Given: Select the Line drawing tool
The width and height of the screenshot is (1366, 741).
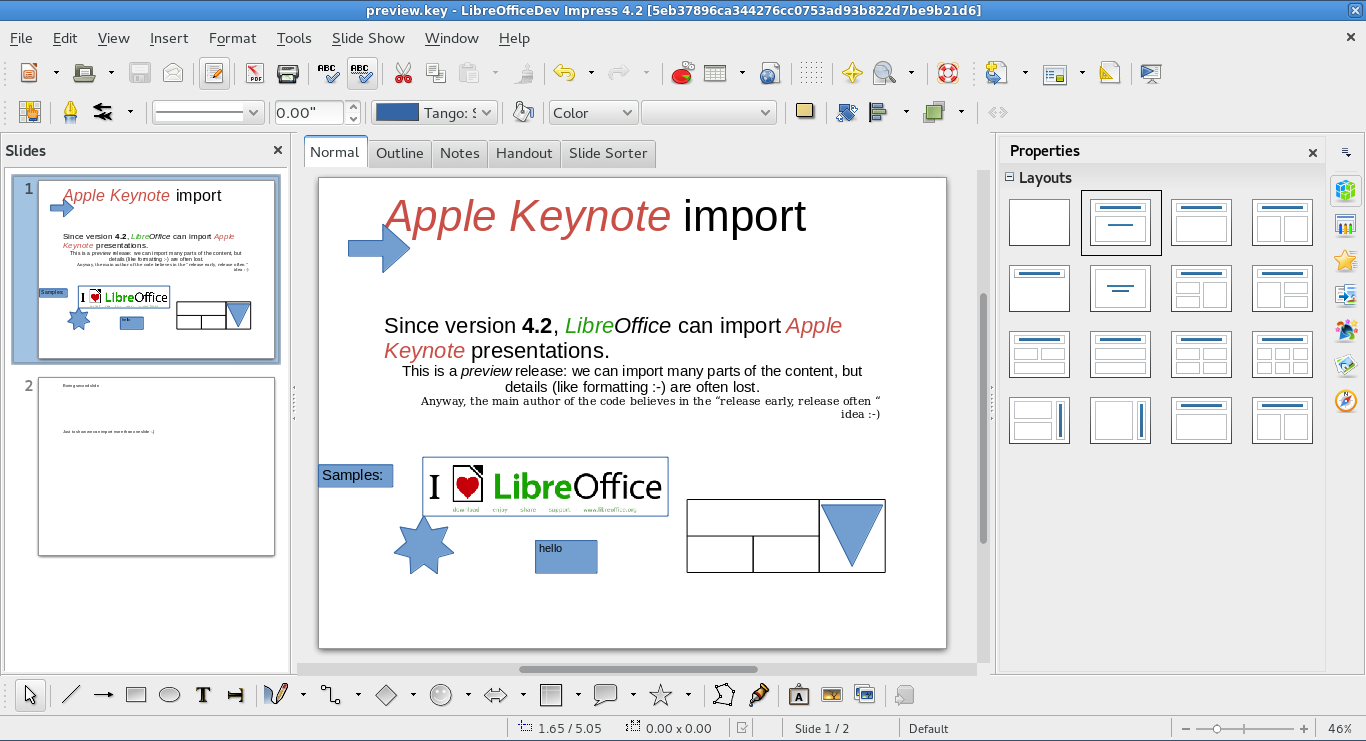Looking at the screenshot, I should tap(71, 695).
